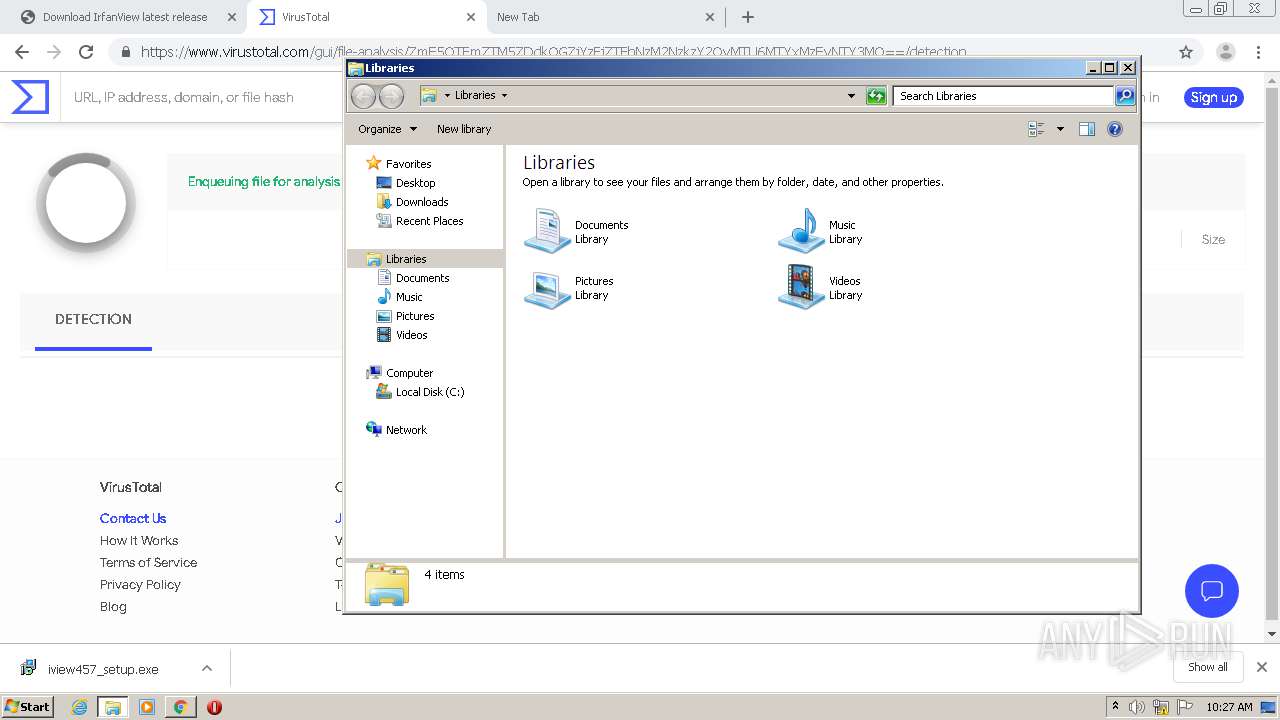
Task: Click Chrome taskbar icon
Action: [x=180, y=707]
